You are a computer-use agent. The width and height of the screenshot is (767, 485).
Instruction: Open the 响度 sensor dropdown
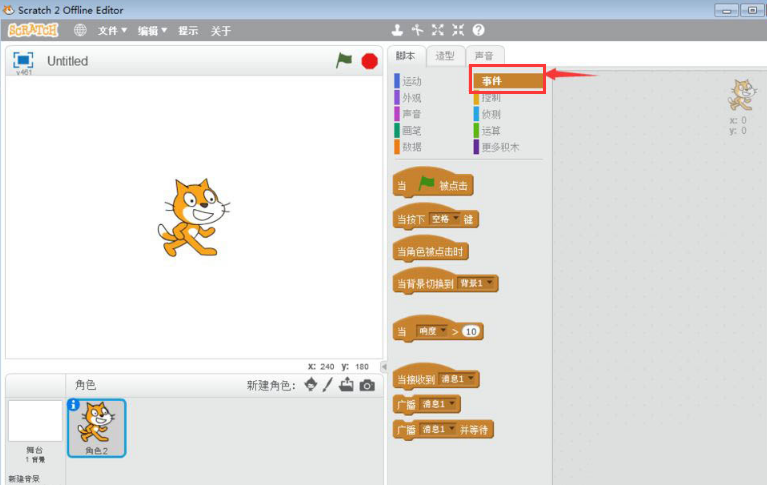[431, 331]
